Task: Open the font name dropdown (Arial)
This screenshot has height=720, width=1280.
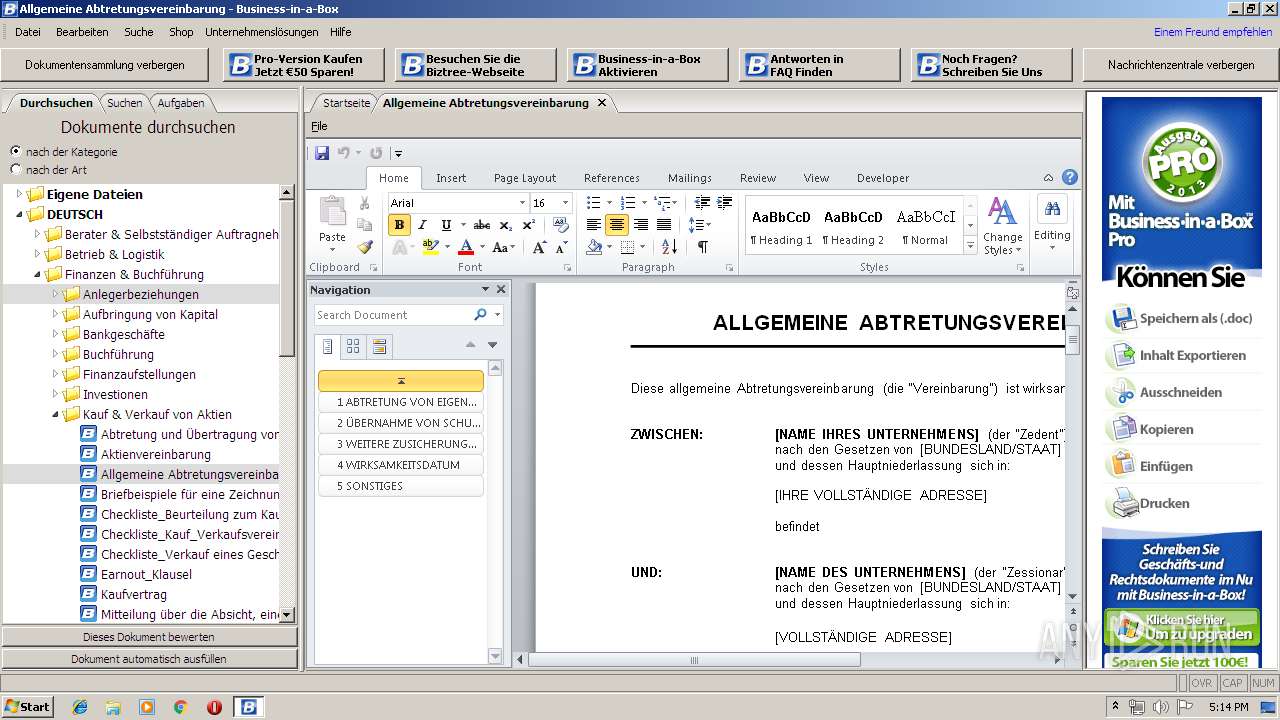Action: [520, 203]
